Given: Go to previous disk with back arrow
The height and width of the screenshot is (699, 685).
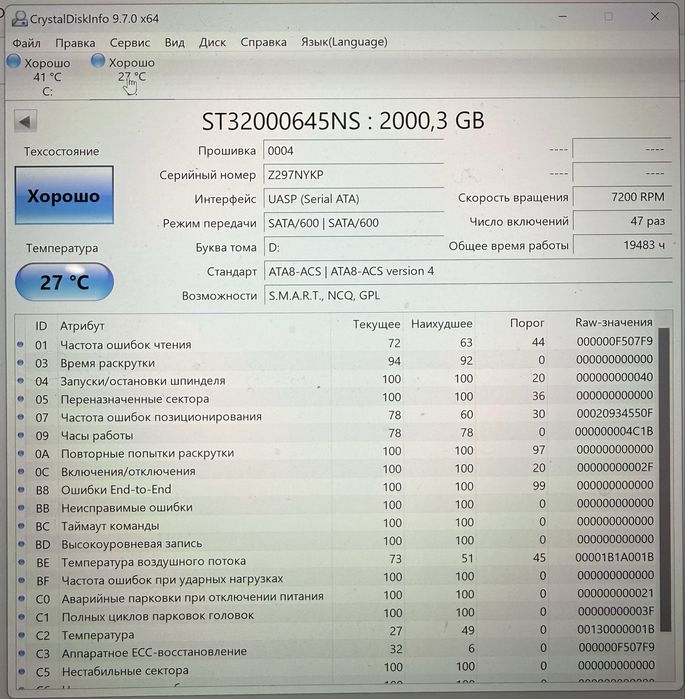Looking at the screenshot, I should pyautogui.click(x=25, y=121).
